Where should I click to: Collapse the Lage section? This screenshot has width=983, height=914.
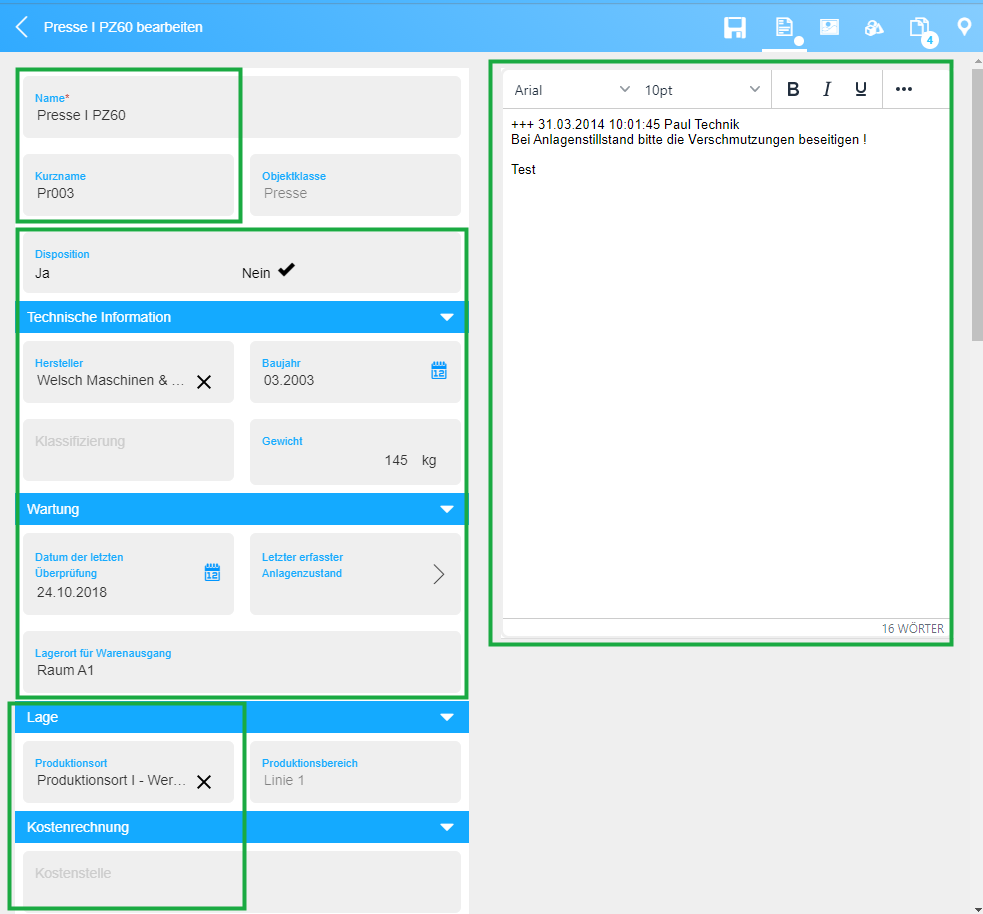(446, 717)
